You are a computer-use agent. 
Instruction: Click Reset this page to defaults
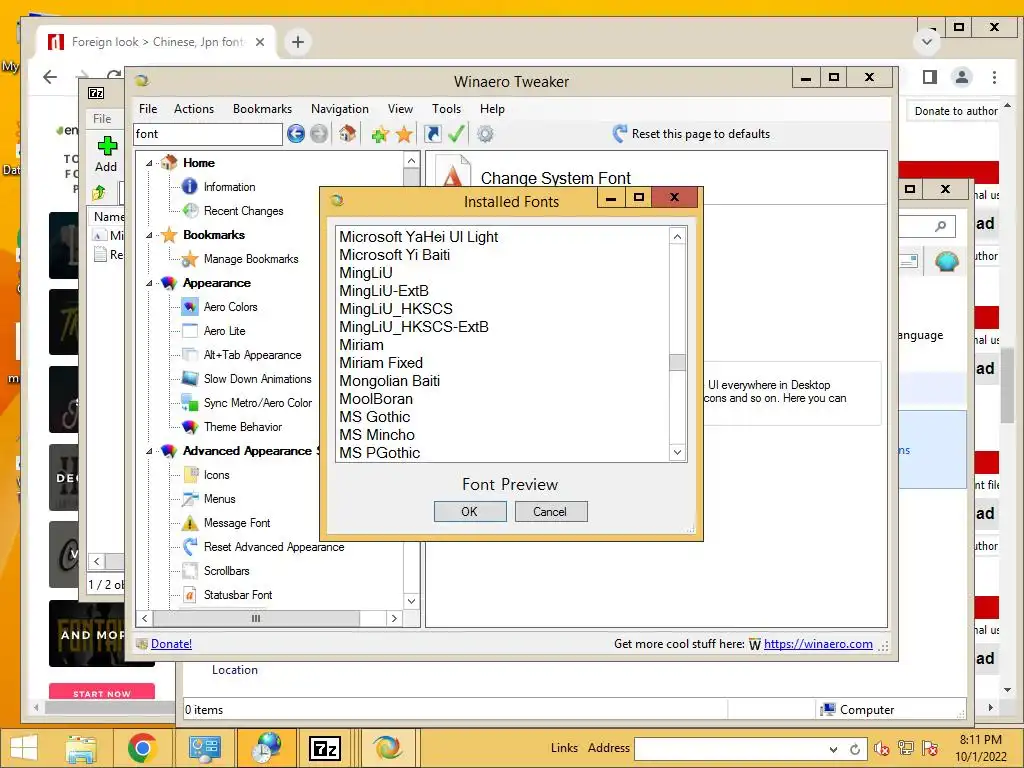(x=691, y=134)
